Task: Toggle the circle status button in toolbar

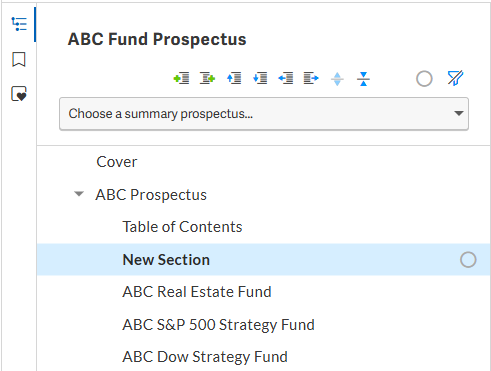Action: (x=424, y=79)
